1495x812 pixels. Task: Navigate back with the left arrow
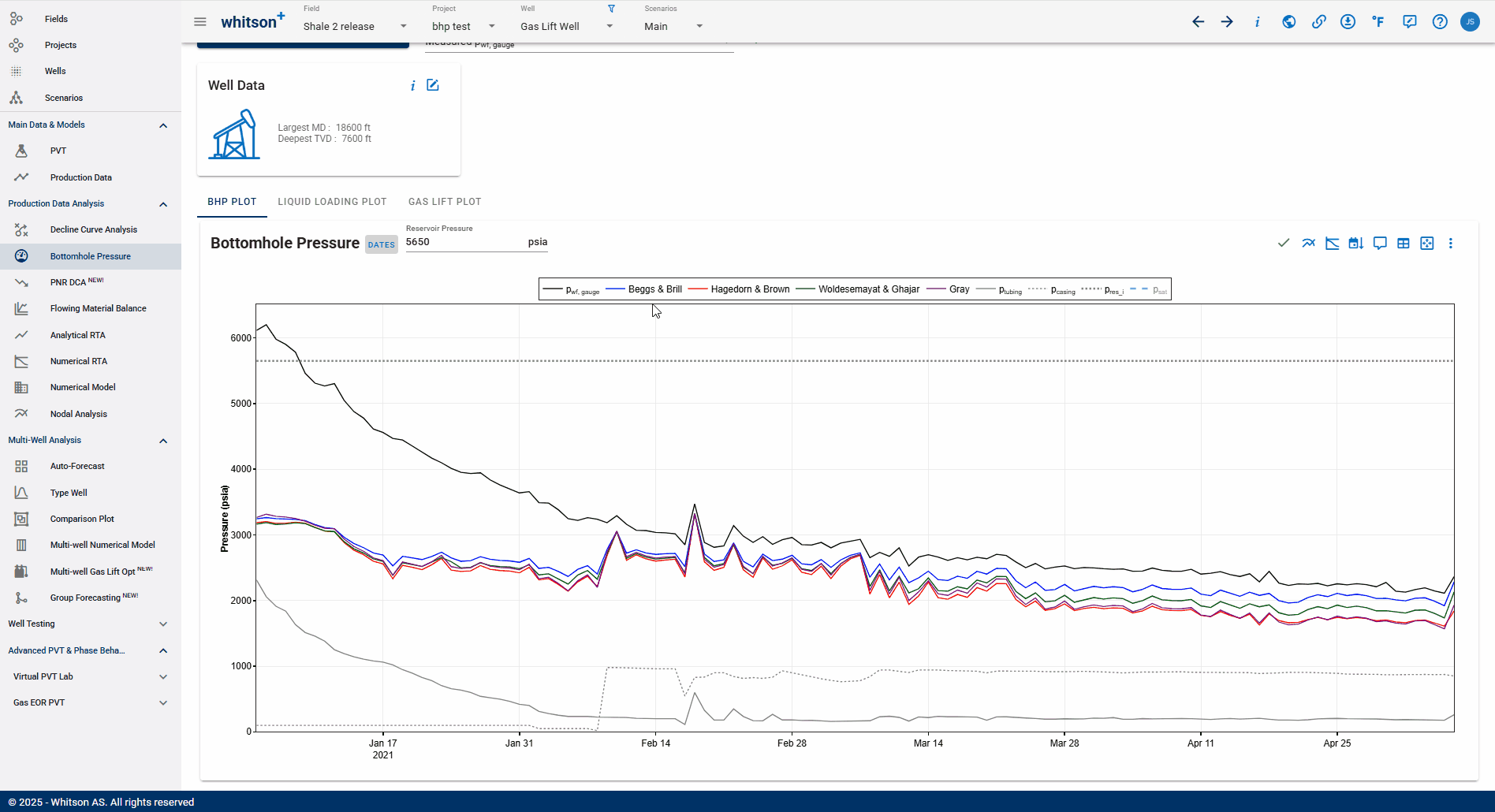[1198, 22]
